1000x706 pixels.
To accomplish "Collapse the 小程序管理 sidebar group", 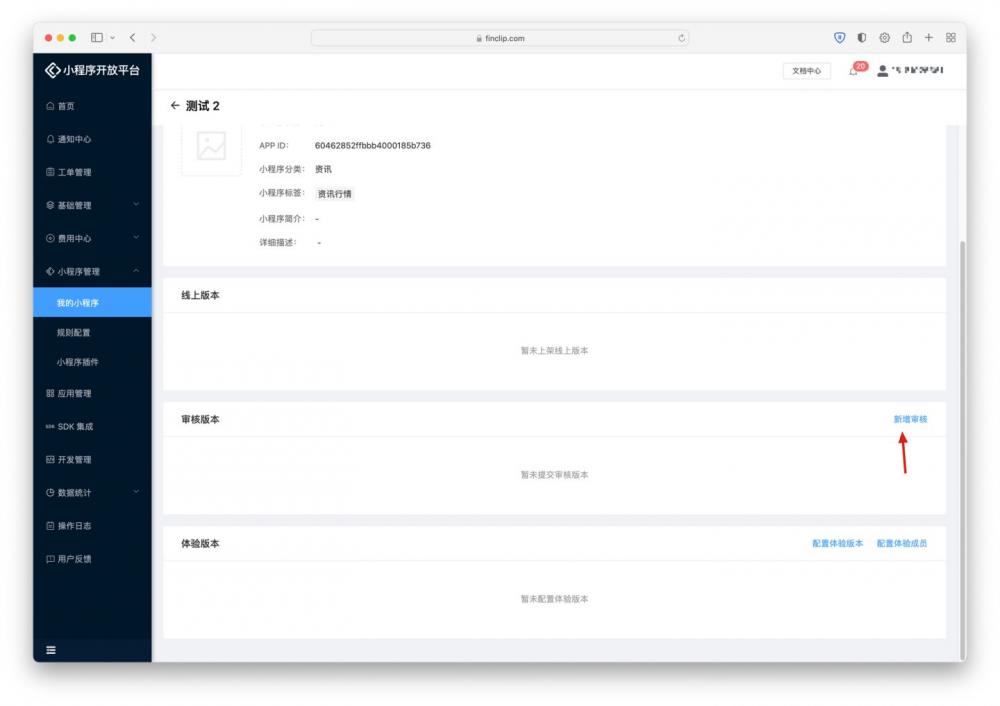I will point(92,272).
